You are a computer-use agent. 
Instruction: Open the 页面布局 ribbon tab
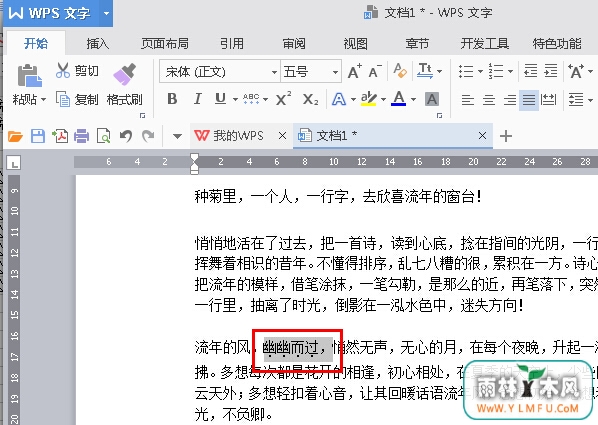pyautogui.click(x=165, y=43)
